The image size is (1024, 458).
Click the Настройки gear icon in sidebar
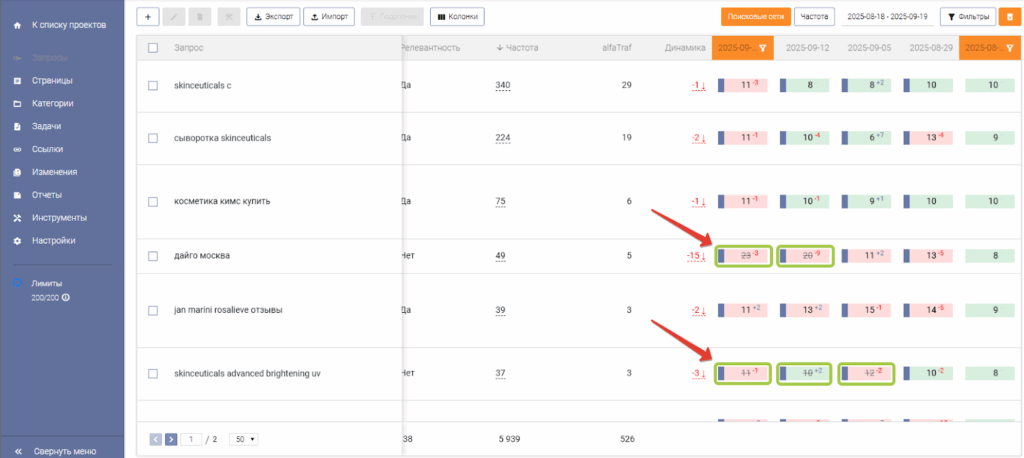tap(17, 241)
